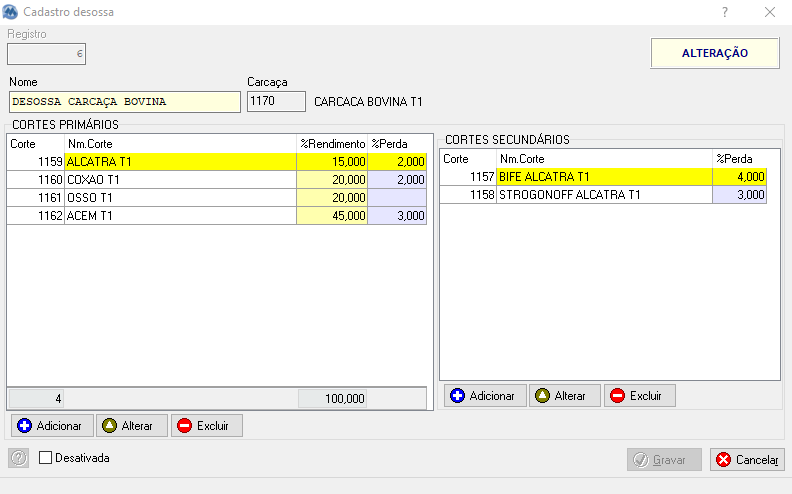Click the total rendimento 100,000 field
The height and width of the screenshot is (494, 792).
click(332, 399)
